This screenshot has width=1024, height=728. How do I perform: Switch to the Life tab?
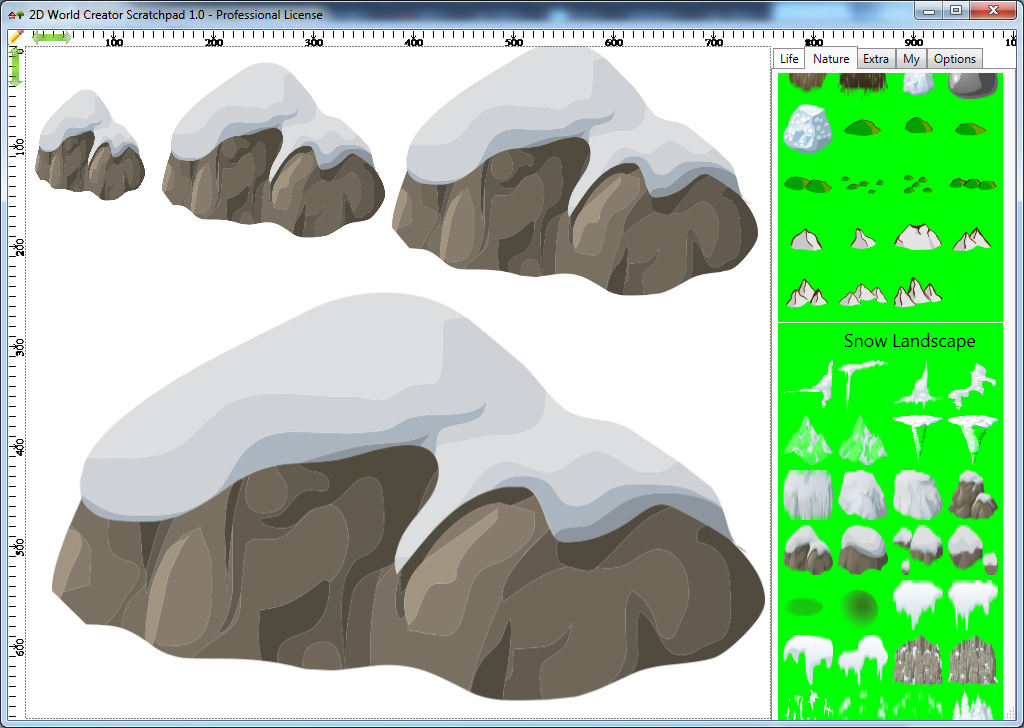[x=789, y=59]
